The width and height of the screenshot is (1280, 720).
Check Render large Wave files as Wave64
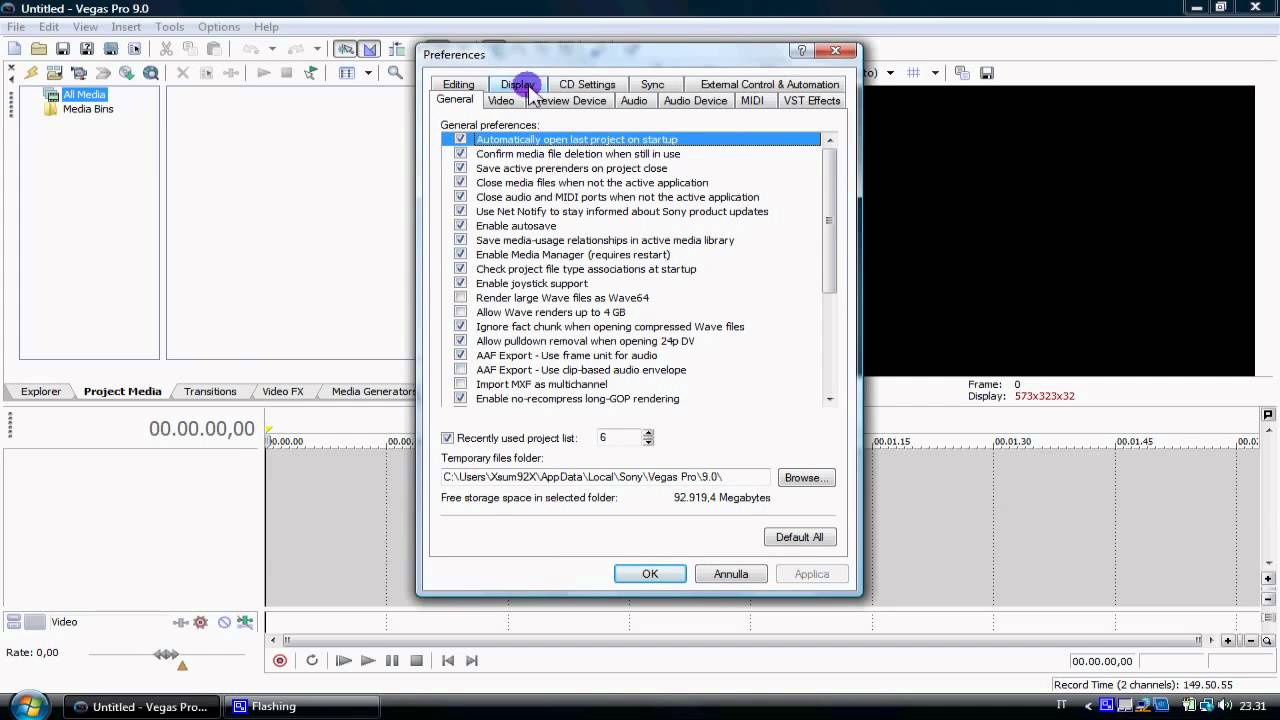pyautogui.click(x=460, y=298)
